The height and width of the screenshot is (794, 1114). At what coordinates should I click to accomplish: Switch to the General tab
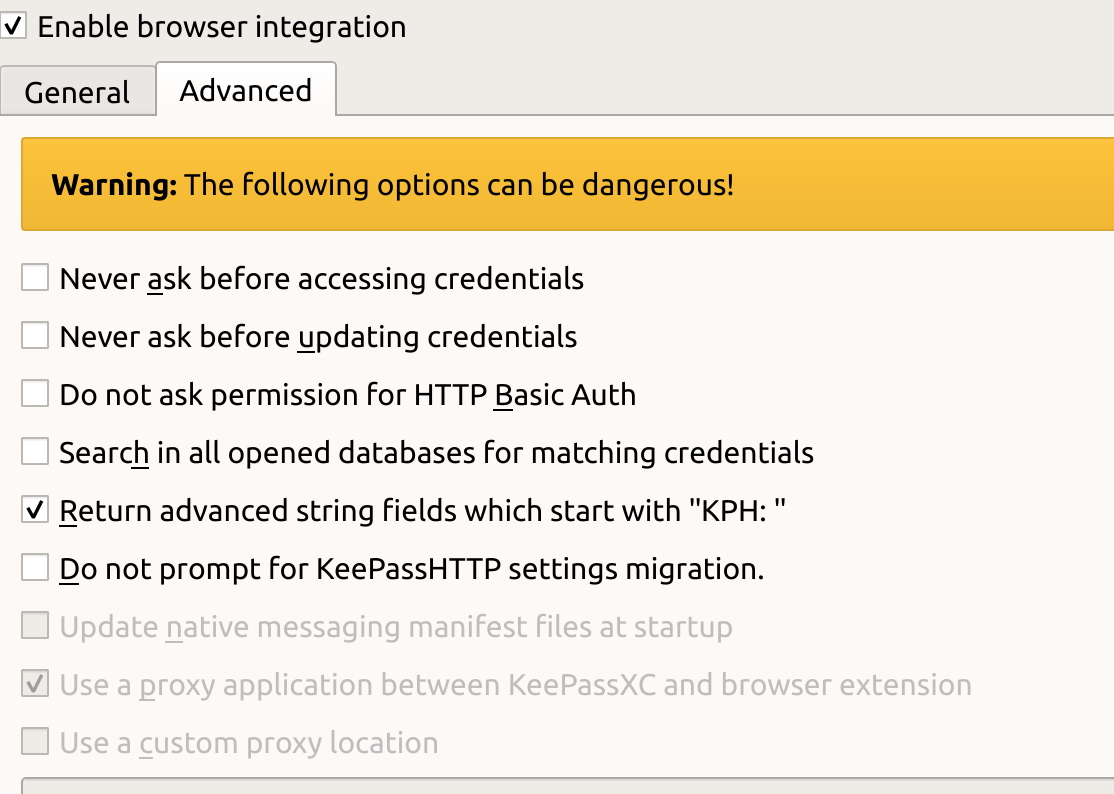coord(77,91)
